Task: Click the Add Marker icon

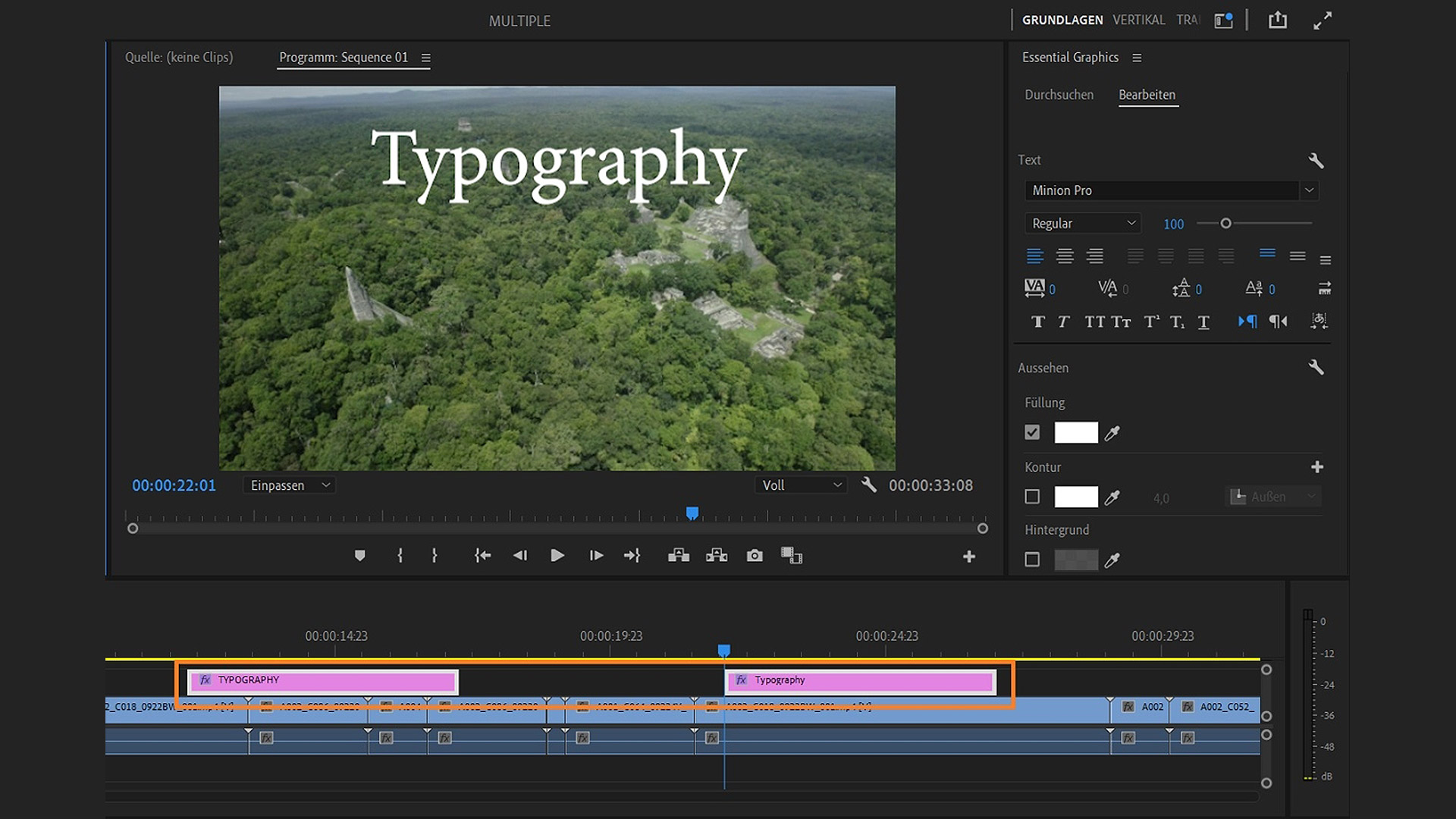Action: pyautogui.click(x=360, y=556)
